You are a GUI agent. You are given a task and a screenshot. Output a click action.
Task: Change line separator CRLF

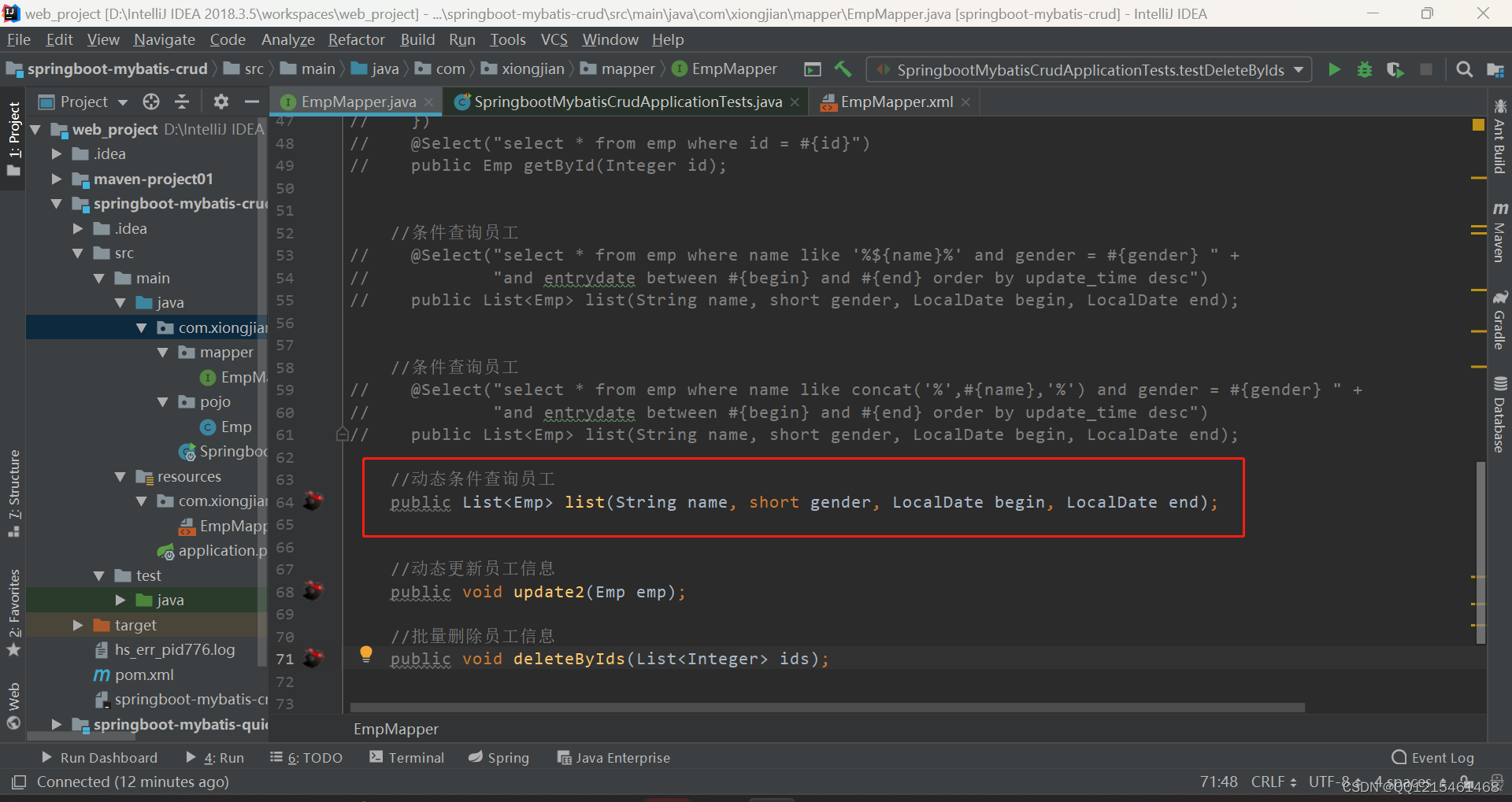point(1273,782)
